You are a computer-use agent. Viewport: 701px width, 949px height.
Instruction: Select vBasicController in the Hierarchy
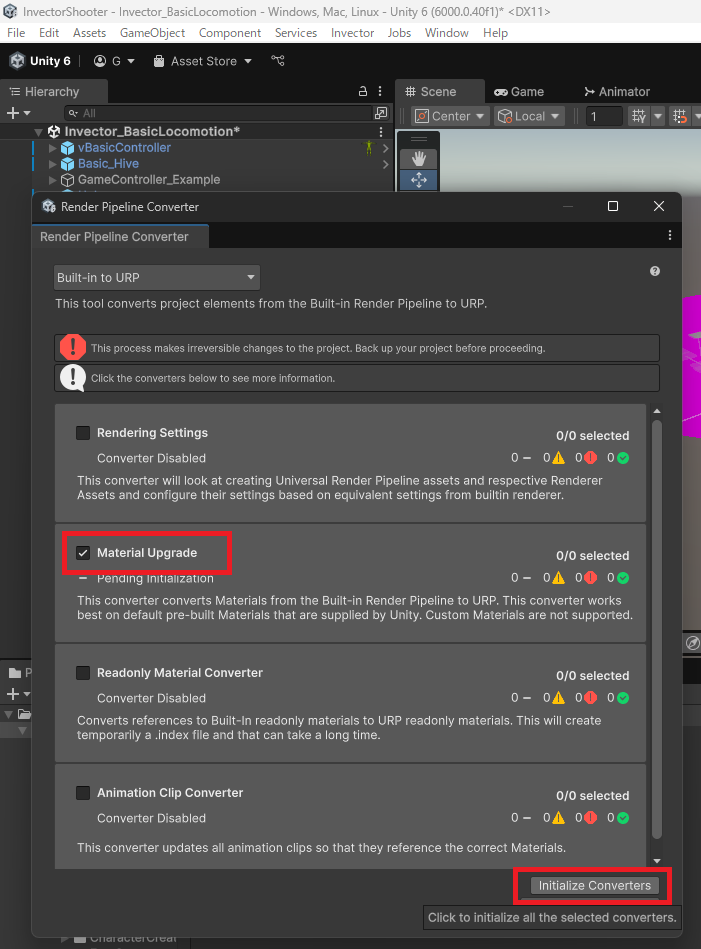(x=124, y=148)
